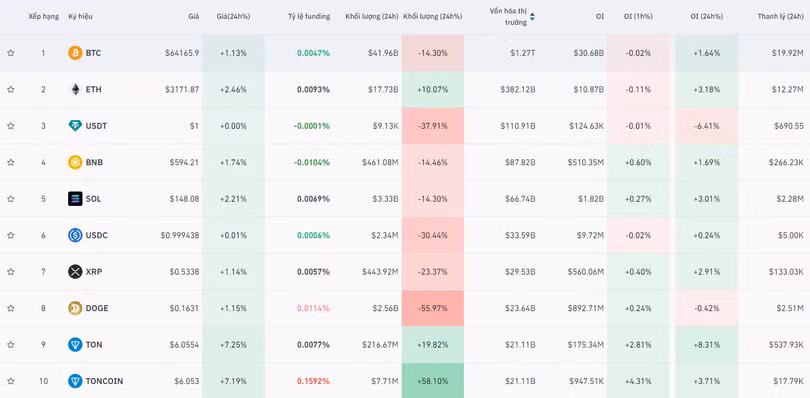Open the ETH symbol link
Viewport: 810px width, 398px height.
94,89
